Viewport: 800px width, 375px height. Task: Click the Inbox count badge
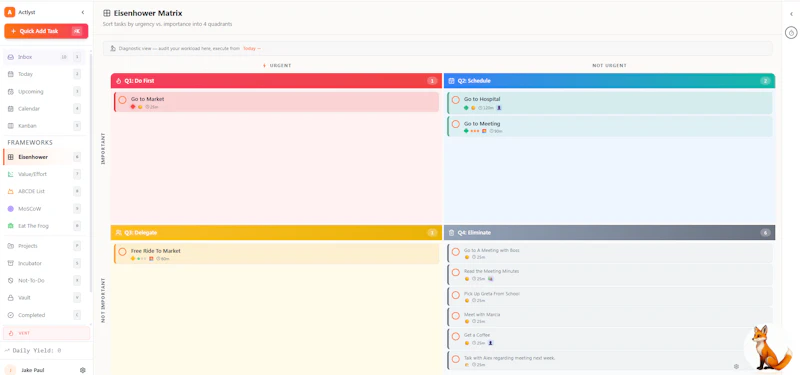tap(64, 57)
